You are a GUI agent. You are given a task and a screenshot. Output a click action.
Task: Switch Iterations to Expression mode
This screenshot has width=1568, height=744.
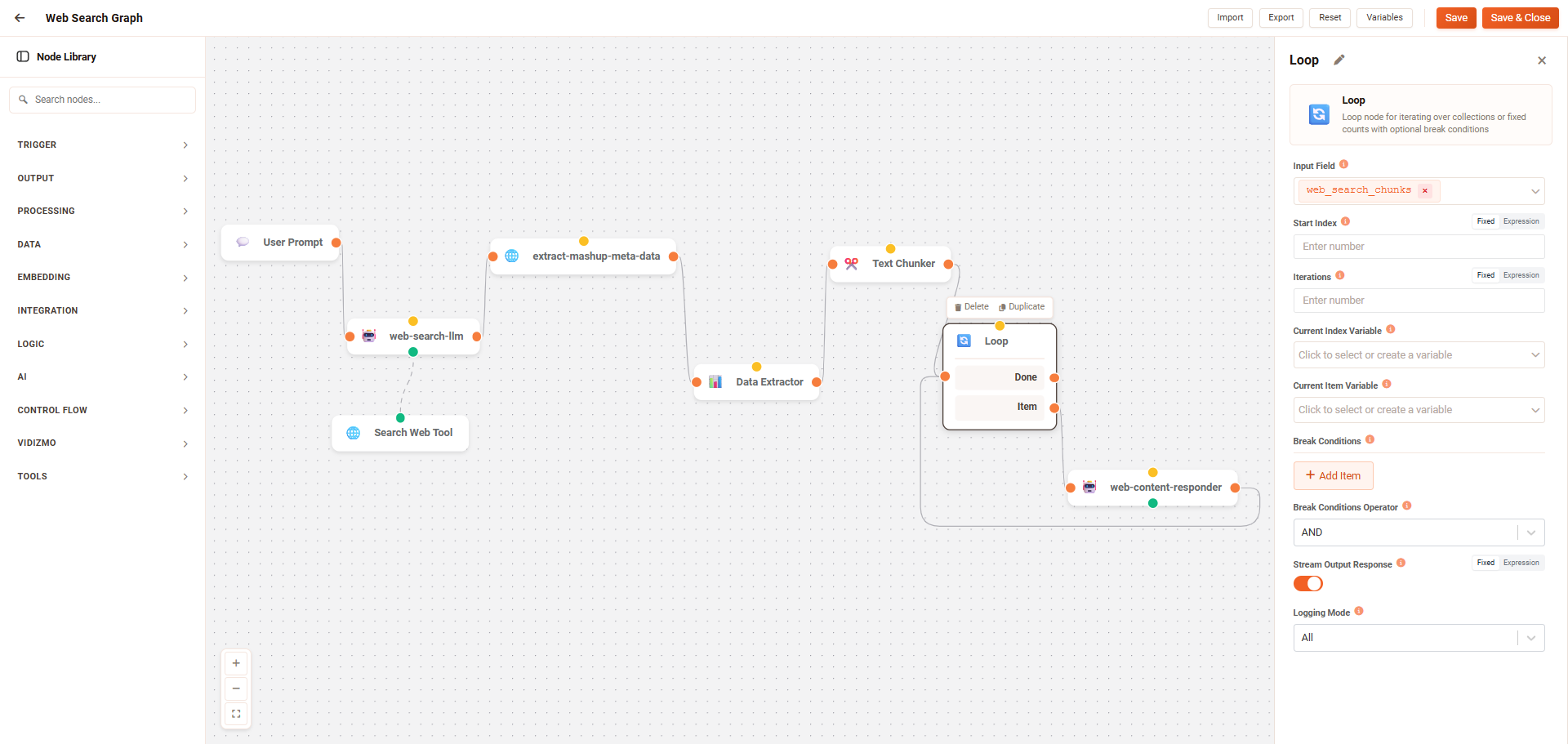1521,275
